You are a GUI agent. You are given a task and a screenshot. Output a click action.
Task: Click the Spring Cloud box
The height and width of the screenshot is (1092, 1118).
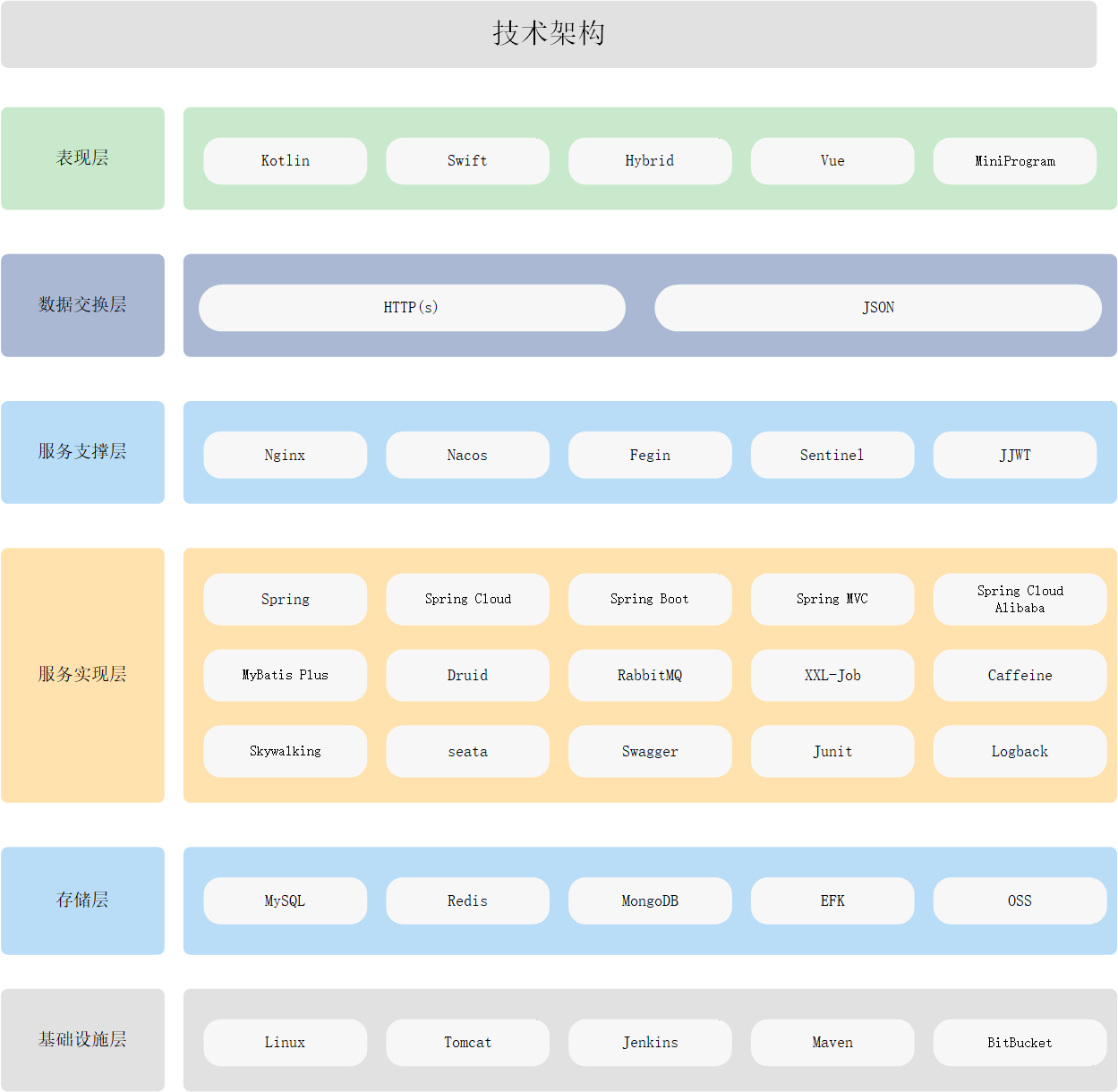click(467, 600)
